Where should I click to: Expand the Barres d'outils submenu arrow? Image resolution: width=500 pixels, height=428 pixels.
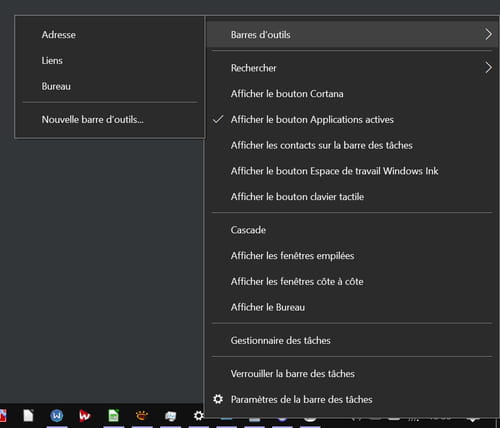point(488,34)
